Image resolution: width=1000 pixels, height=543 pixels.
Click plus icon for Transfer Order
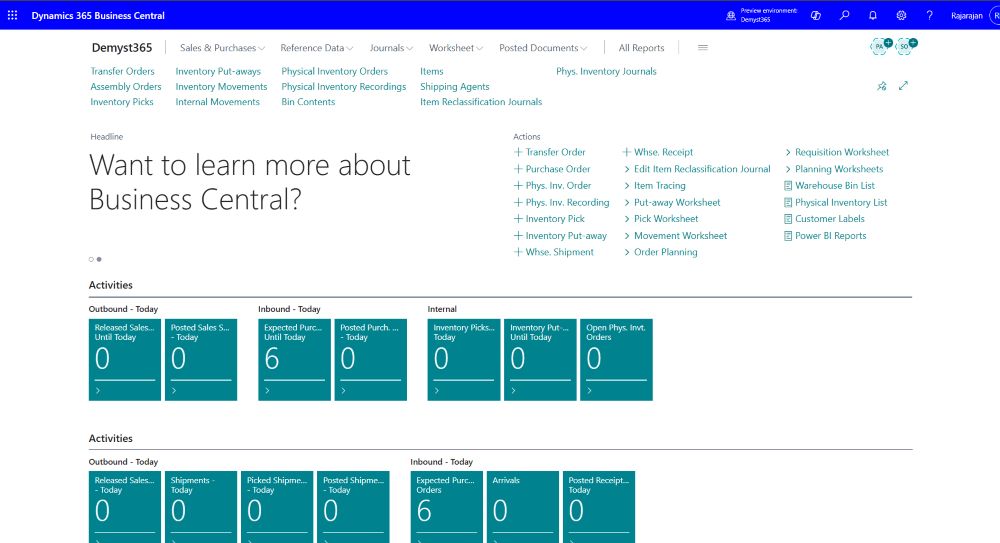[518, 152]
